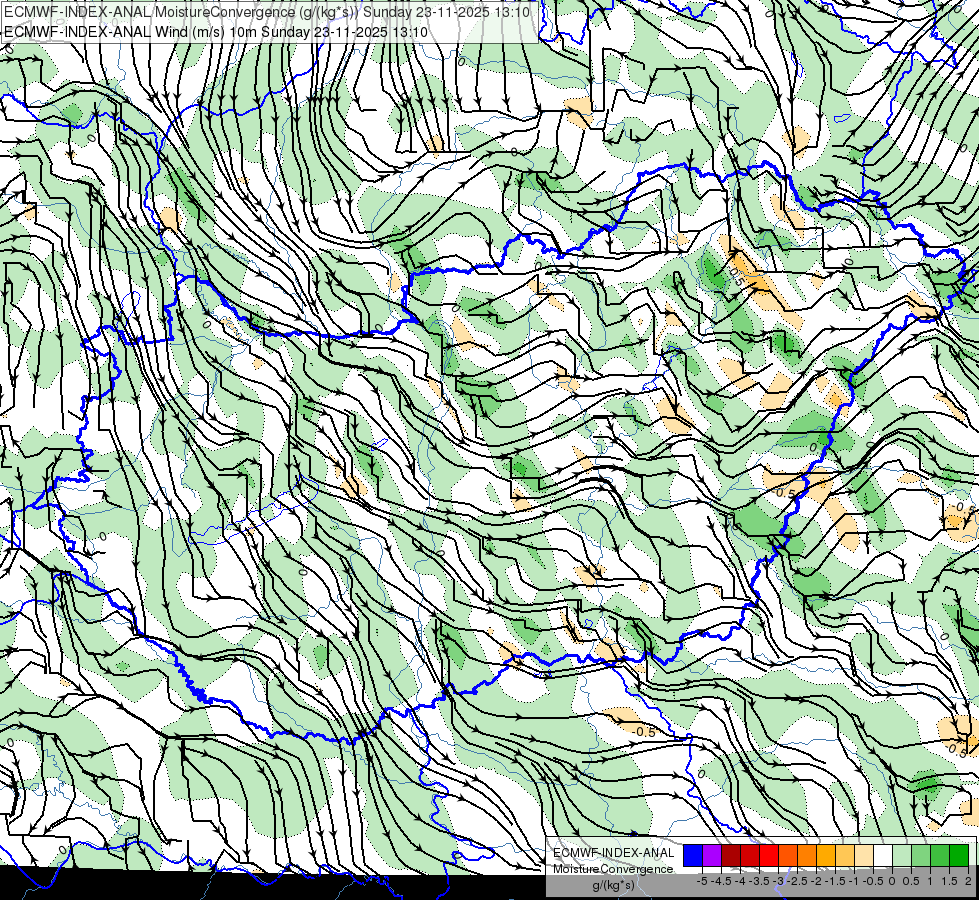Click the legend scale value '-5'
Screen dimensions: 979x900
tap(702, 881)
